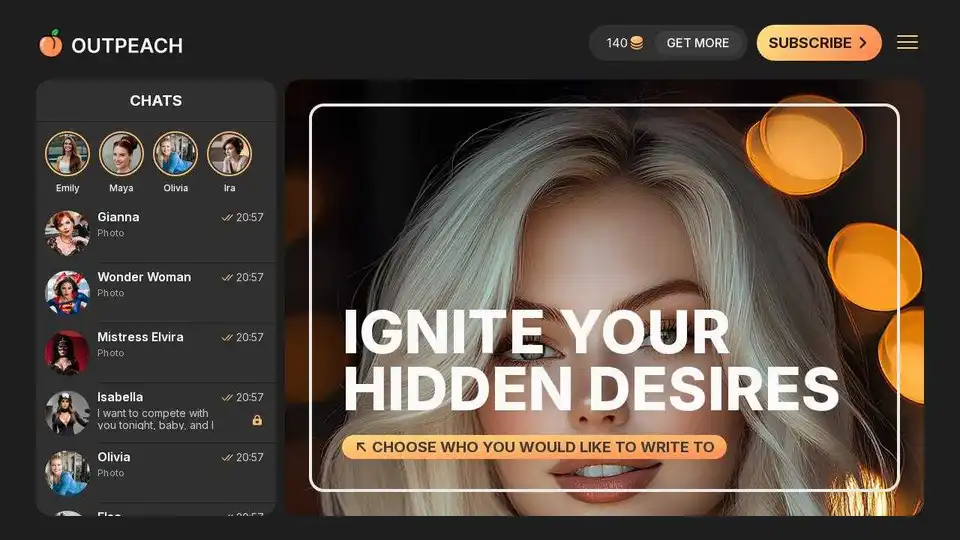Click the Outpeach peach logo icon
This screenshot has width=960, height=540.
51,43
